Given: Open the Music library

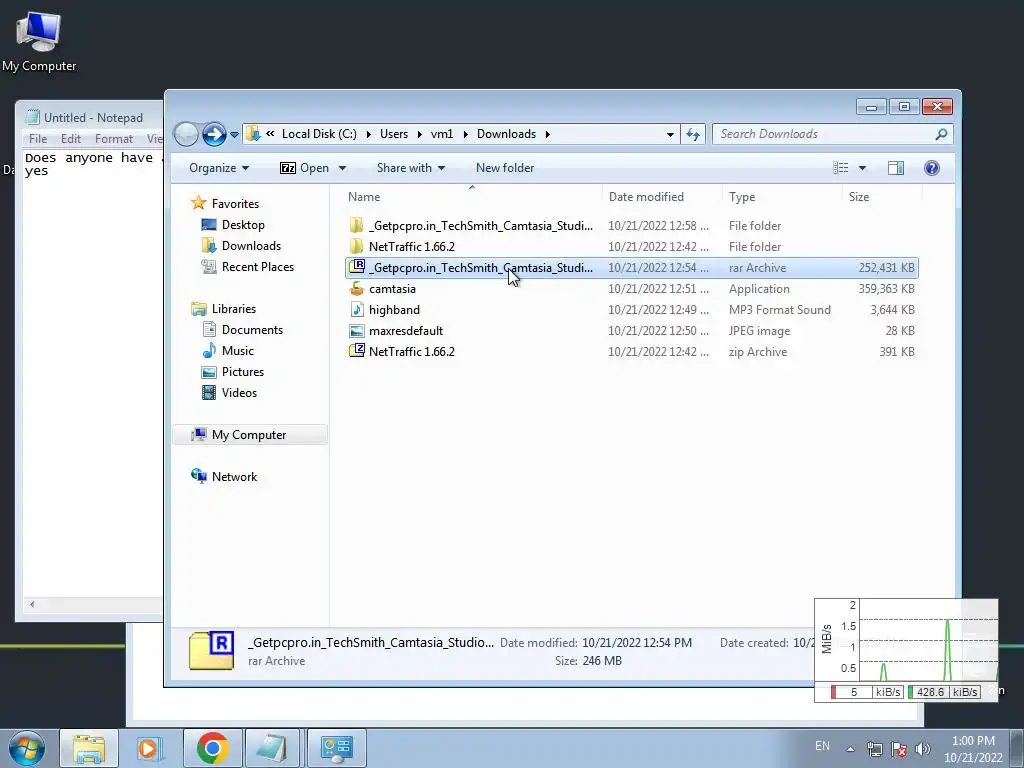Looking at the screenshot, I should point(228,351).
